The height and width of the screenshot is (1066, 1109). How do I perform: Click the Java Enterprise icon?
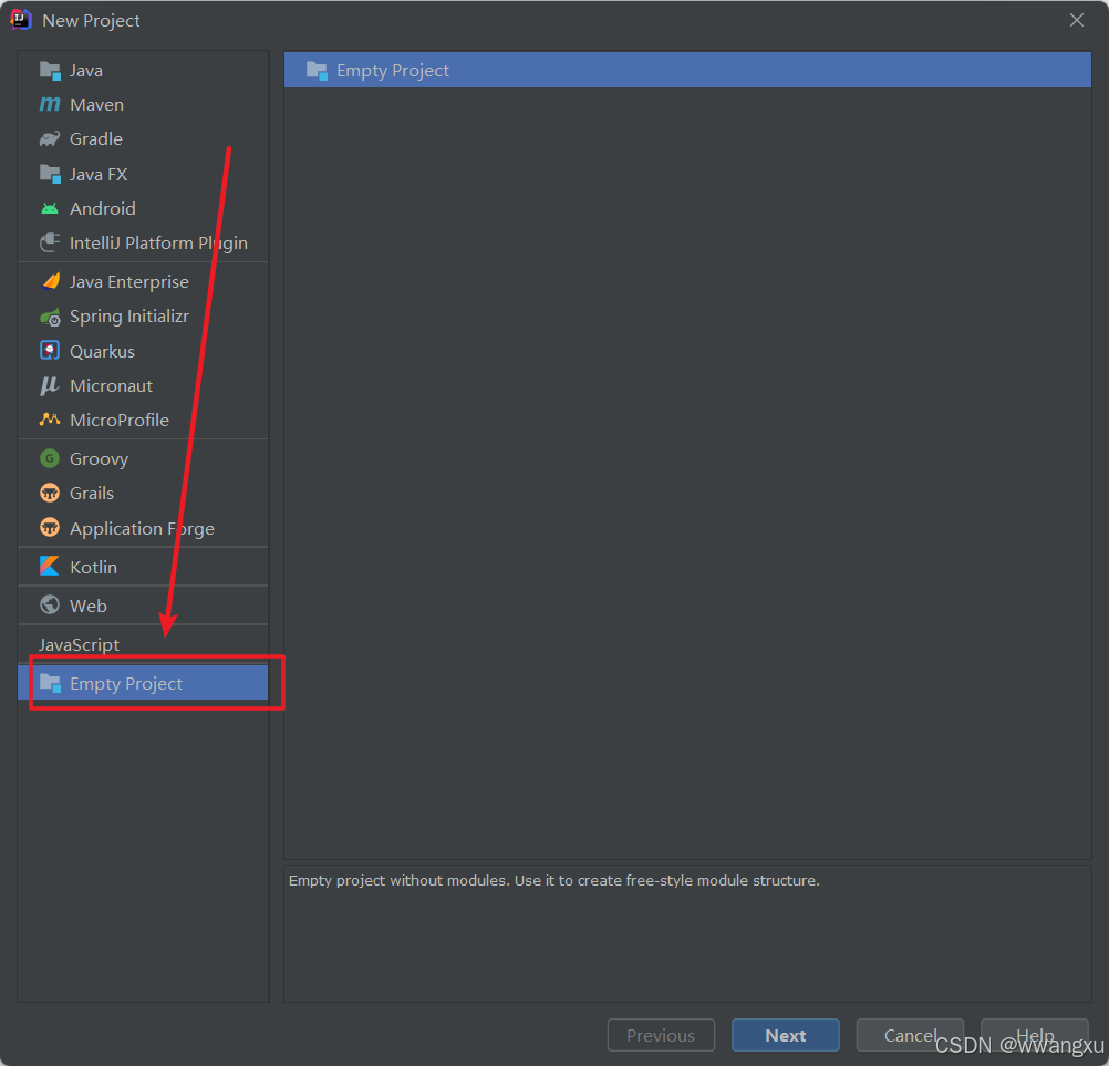point(50,282)
